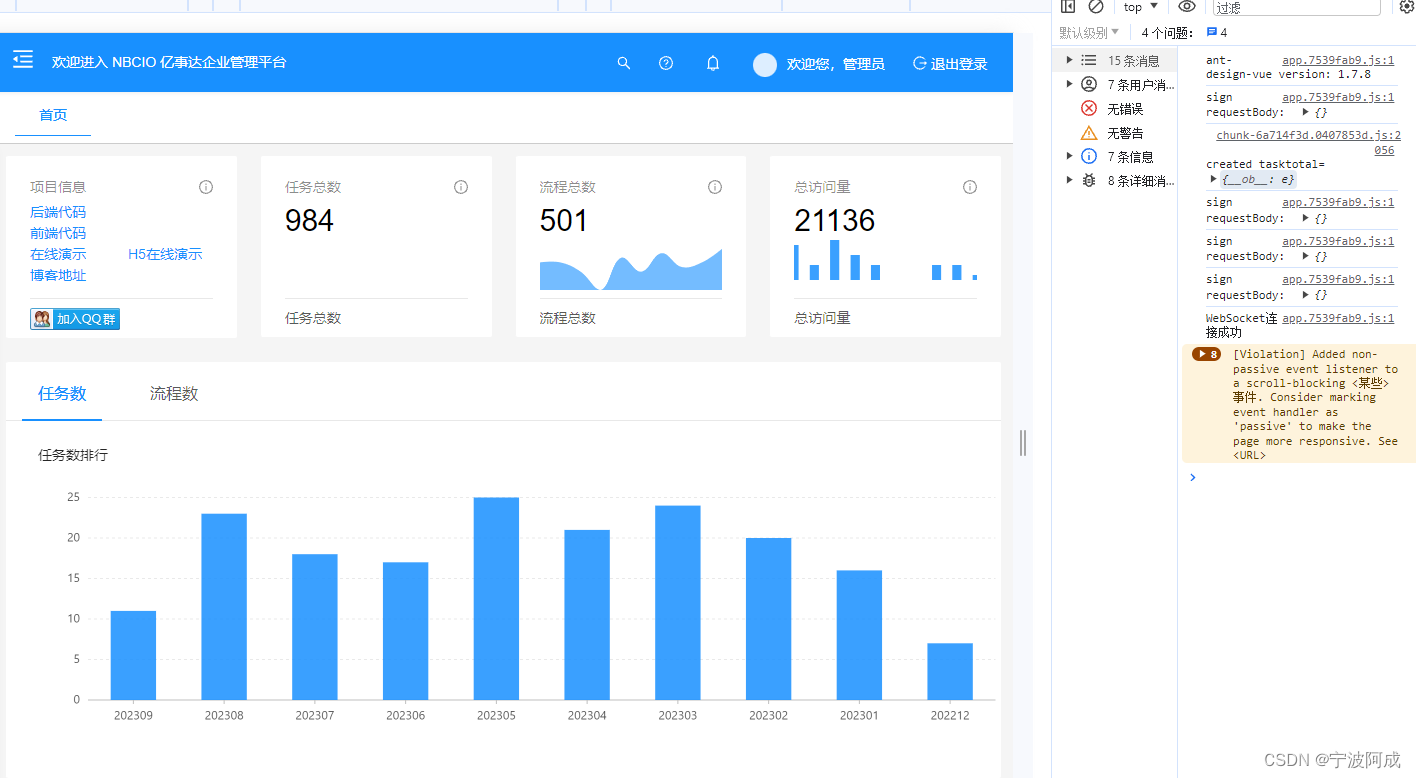Screen dimensions: 1416x778
Task: Clear the console with the ban icon
Action: [1096, 6]
